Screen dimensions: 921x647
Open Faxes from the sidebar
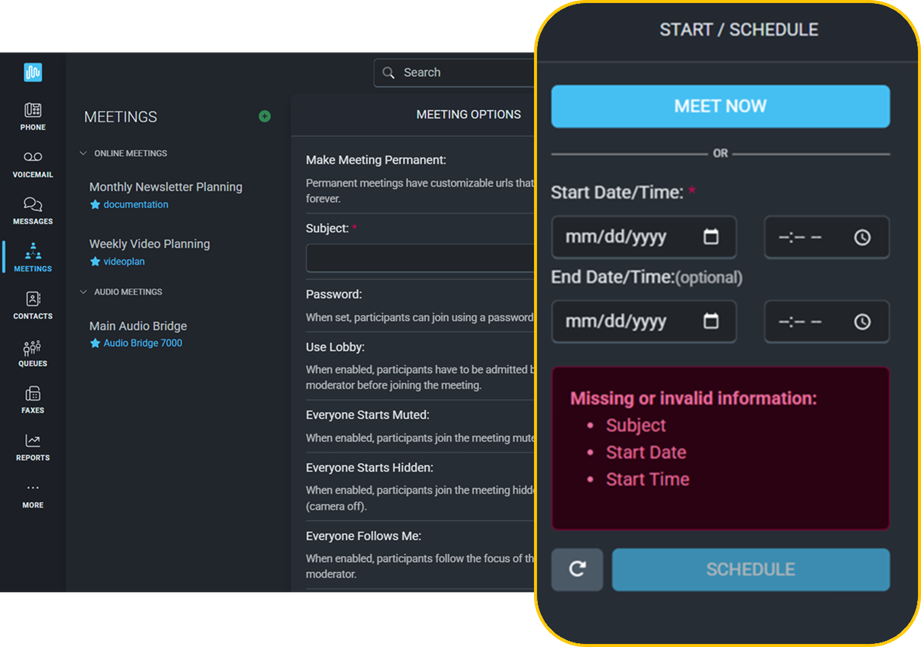click(33, 399)
